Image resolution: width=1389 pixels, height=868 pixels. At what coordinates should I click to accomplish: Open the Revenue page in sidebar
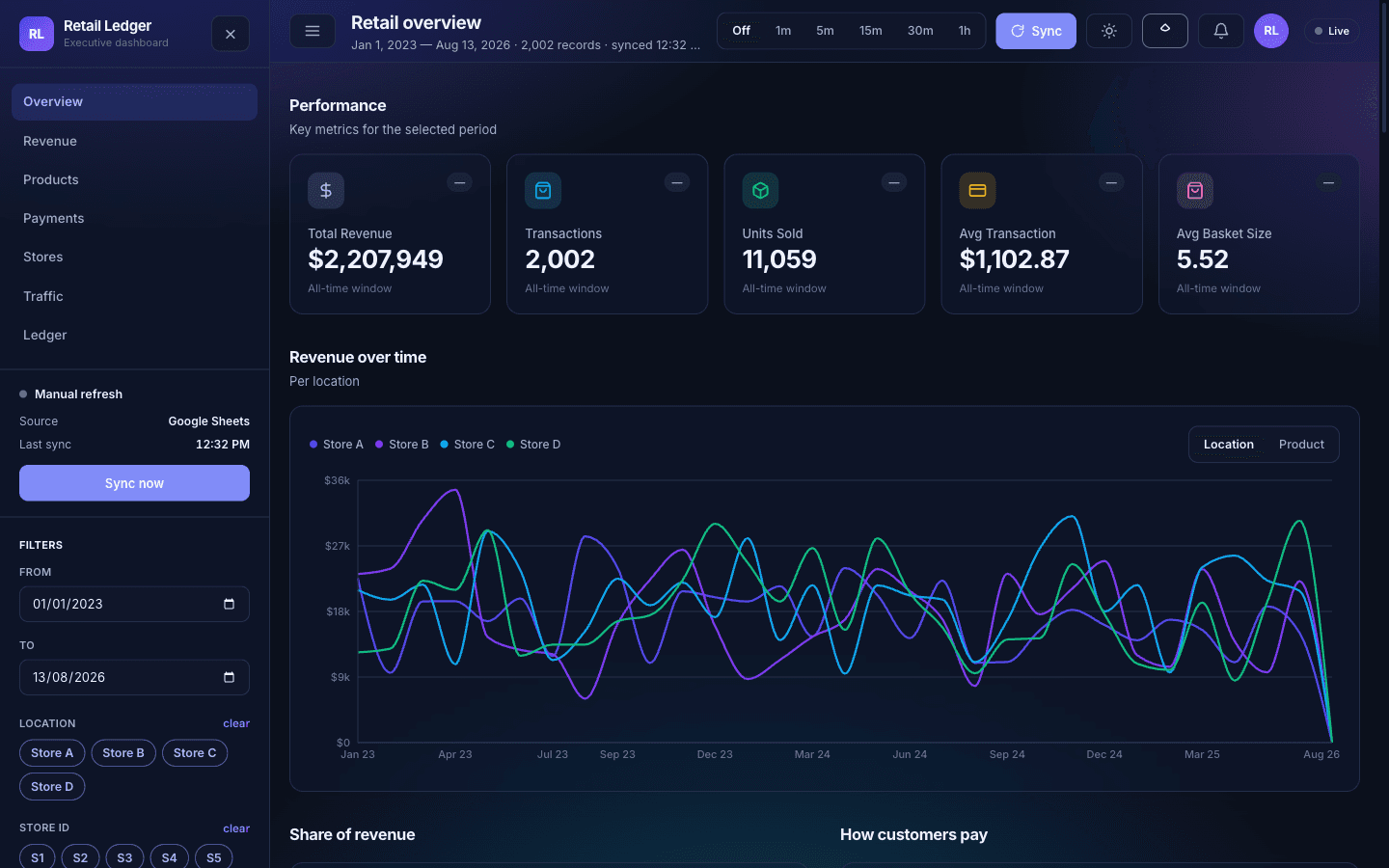[134, 141]
